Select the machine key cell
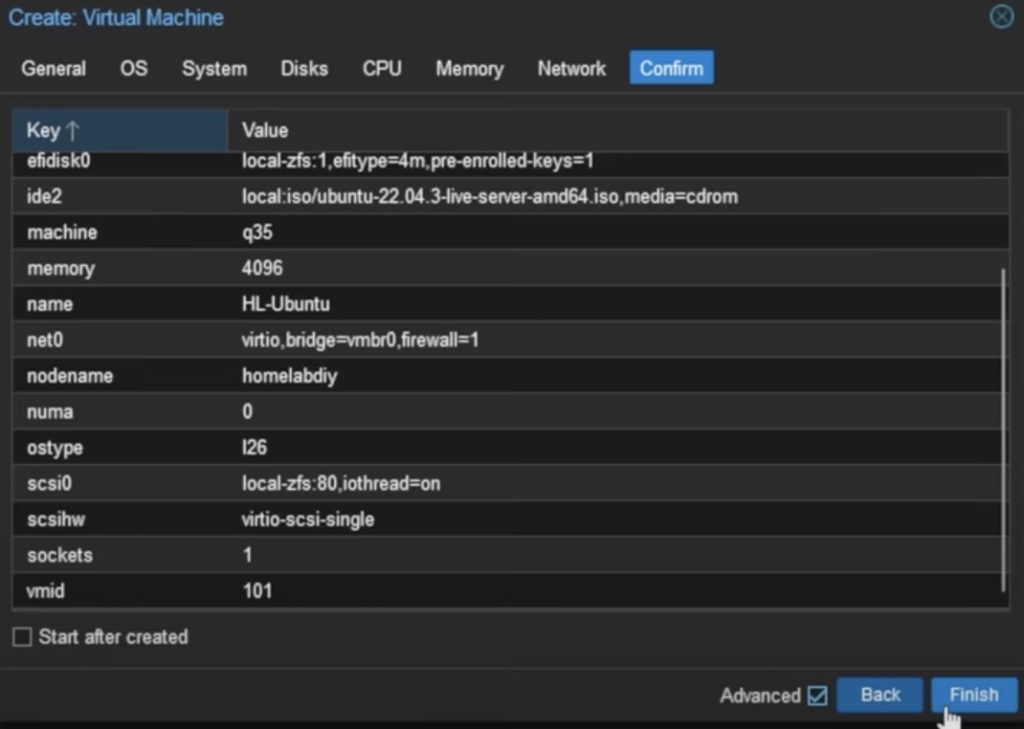The image size is (1024, 729). pyautogui.click(x=120, y=233)
